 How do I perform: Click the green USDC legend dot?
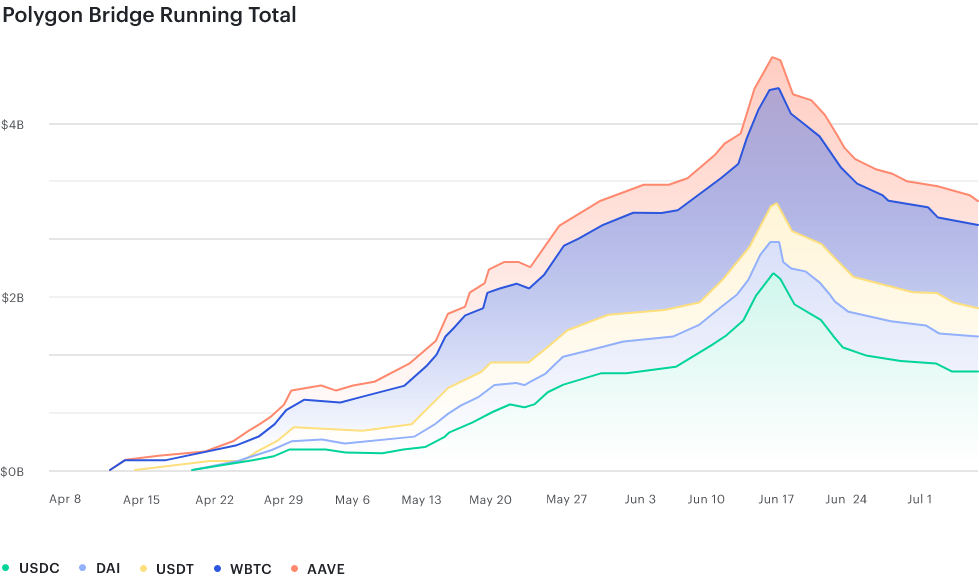[6, 568]
